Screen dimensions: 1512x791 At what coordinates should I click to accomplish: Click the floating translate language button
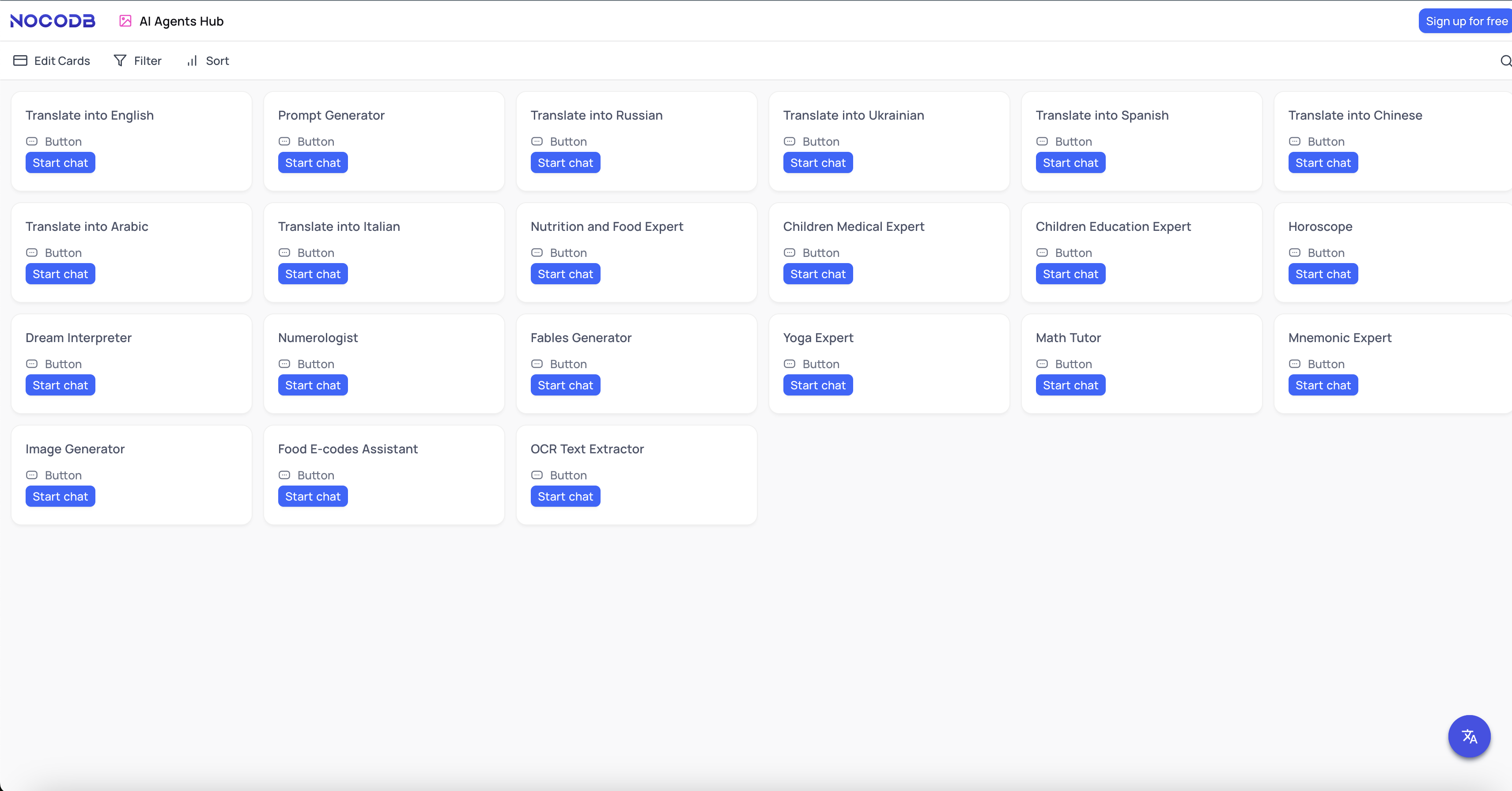1469,736
